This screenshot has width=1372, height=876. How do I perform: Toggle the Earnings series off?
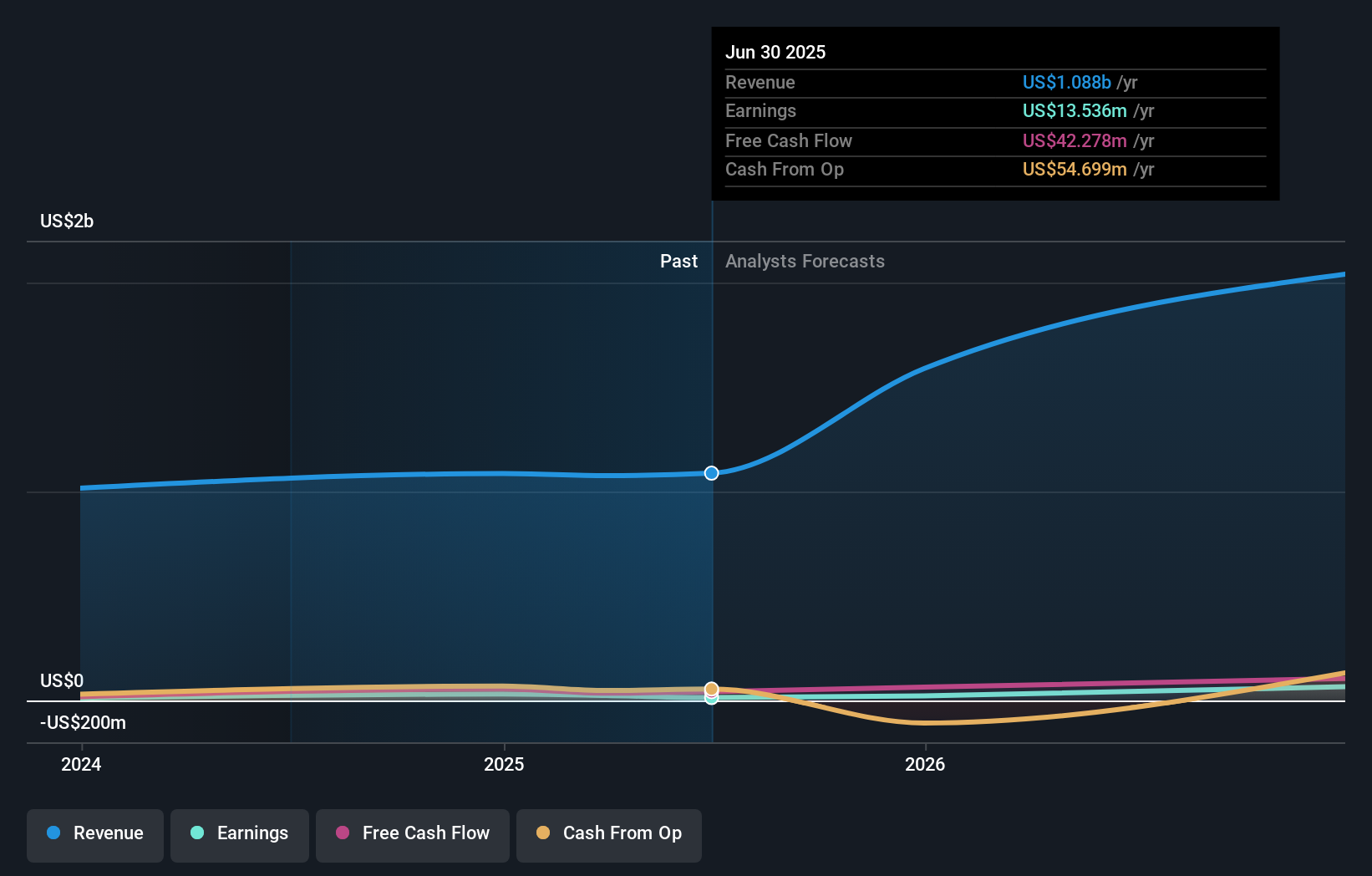239,835
